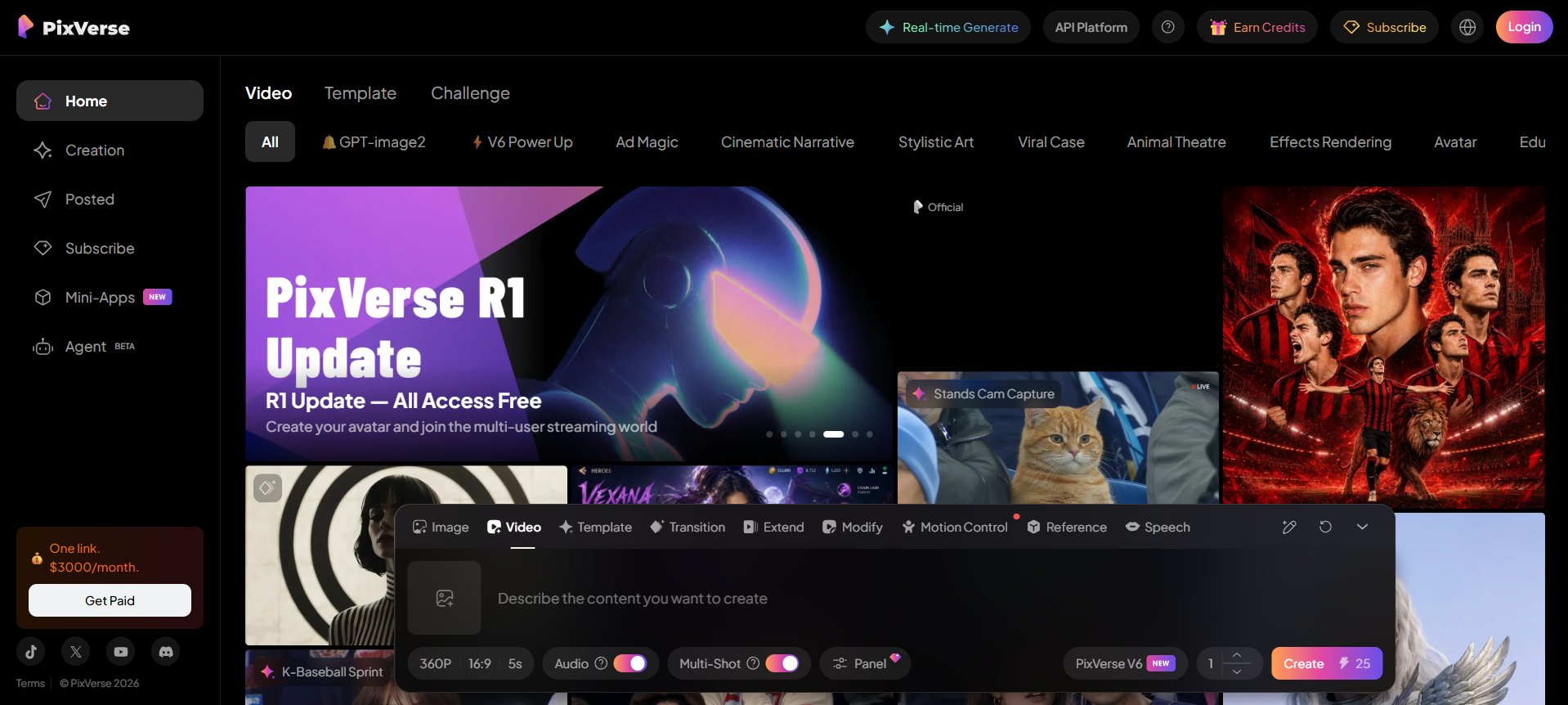1568x705 pixels.
Task: Open the help question mark icon
Action: click(x=1168, y=27)
